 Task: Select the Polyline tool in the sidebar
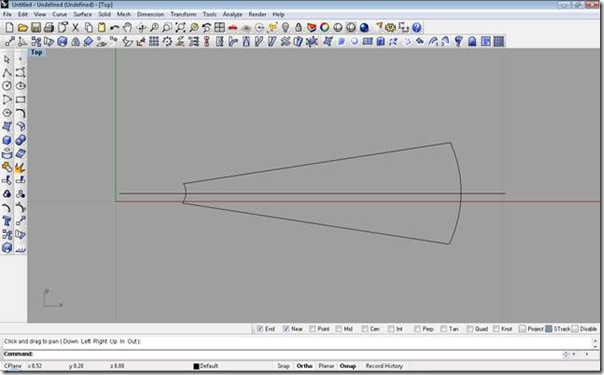click(x=7, y=72)
